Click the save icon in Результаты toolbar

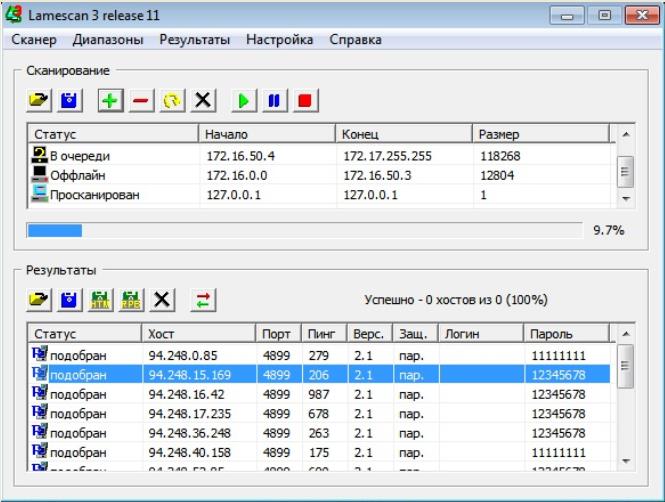pos(69,299)
